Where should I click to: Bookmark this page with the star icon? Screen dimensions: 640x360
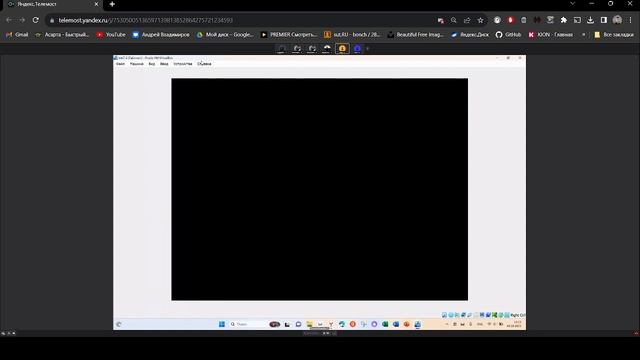[480, 20]
